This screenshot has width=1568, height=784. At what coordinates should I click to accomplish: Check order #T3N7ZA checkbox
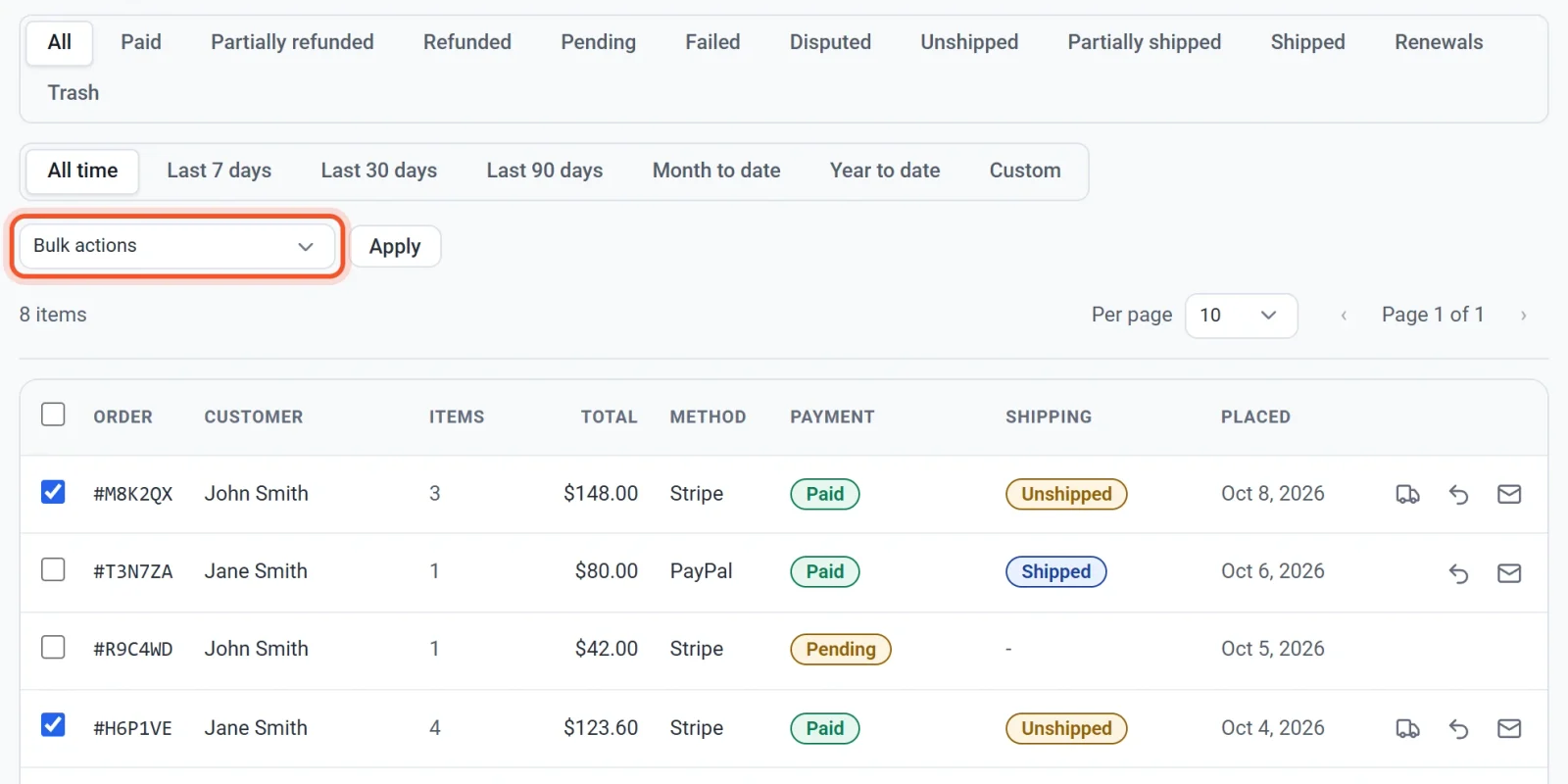[x=53, y=569]
